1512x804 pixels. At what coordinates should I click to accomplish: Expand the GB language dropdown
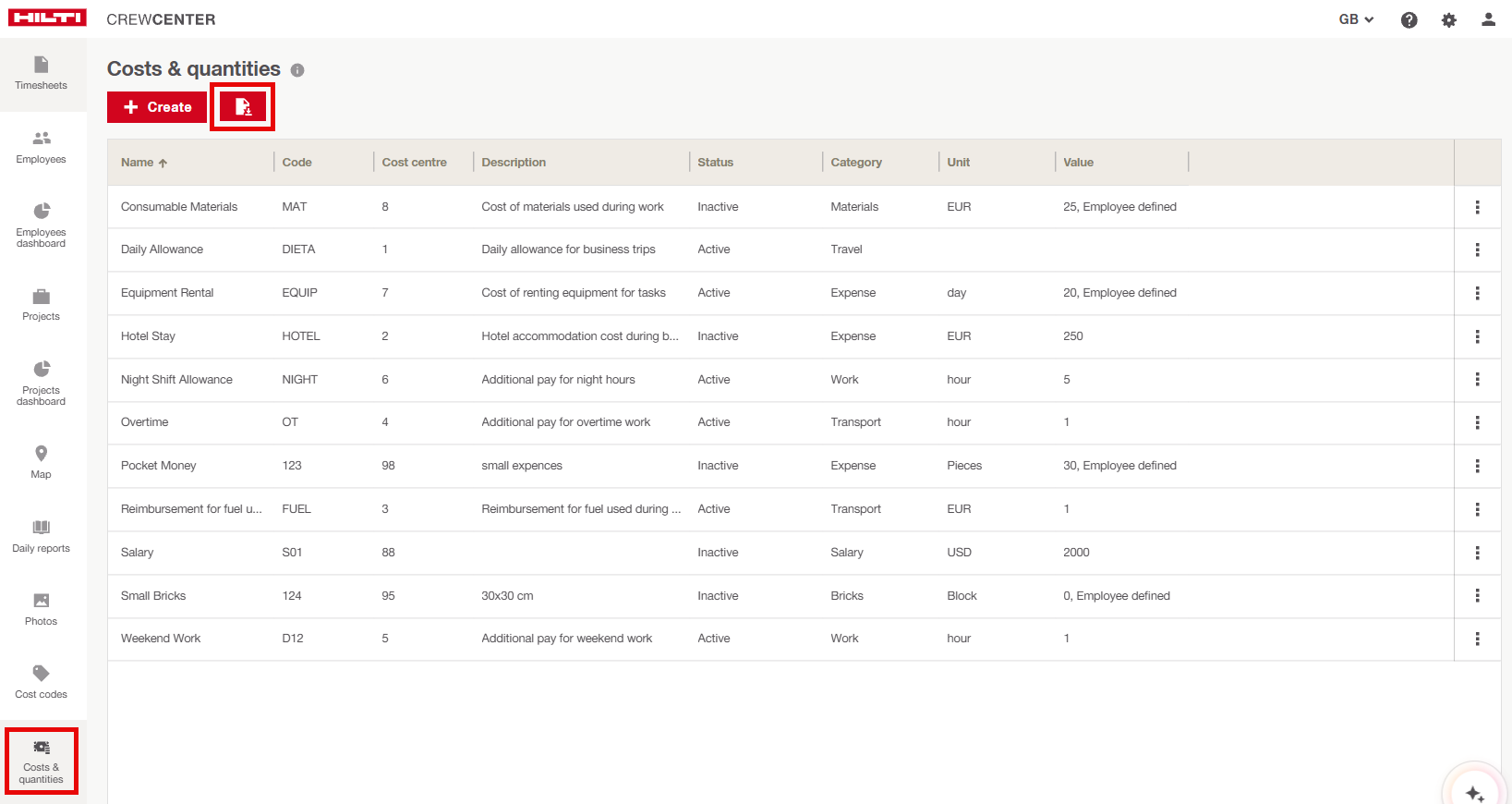[x=1356, y=19]
